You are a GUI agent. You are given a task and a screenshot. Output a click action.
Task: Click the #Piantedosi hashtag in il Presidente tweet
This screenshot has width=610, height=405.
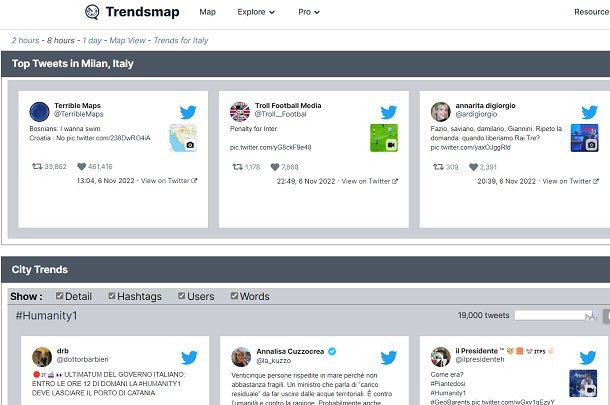click(x=448, y=384)
